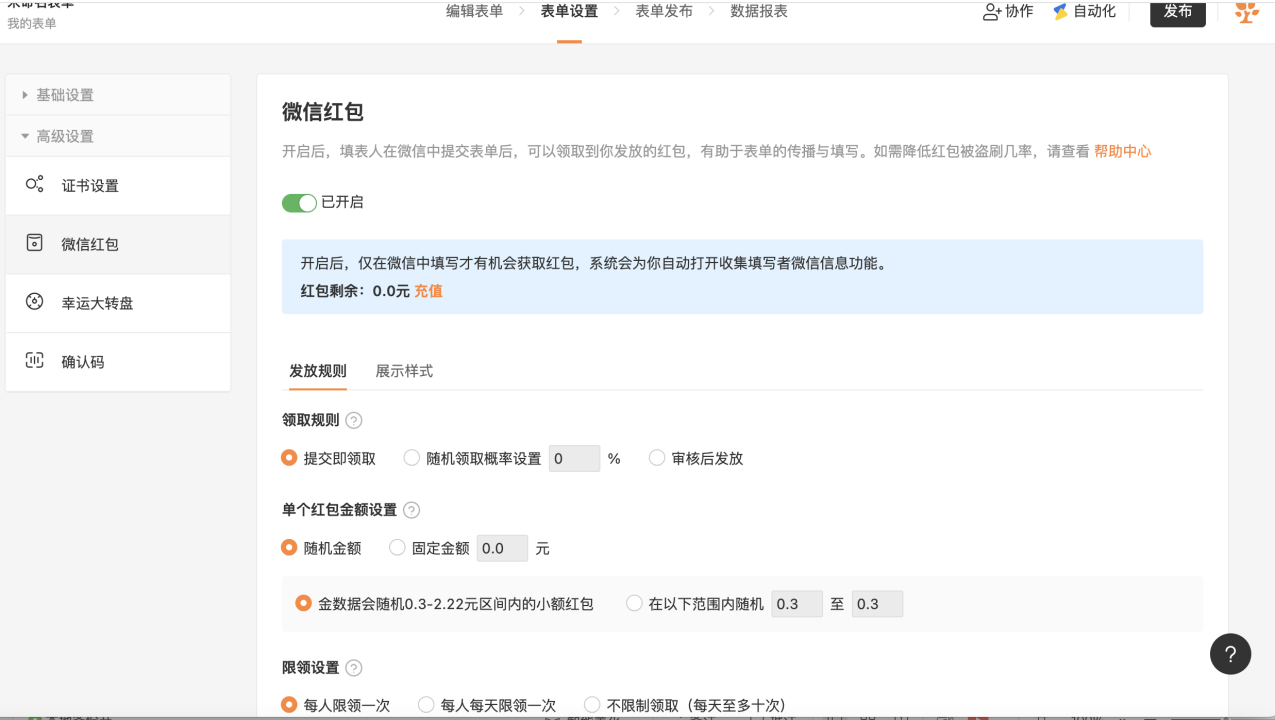The width and height of the screenshot is (1275, 720).
Task: Click help icon next to 领取规则
Action: click(353, 421)
